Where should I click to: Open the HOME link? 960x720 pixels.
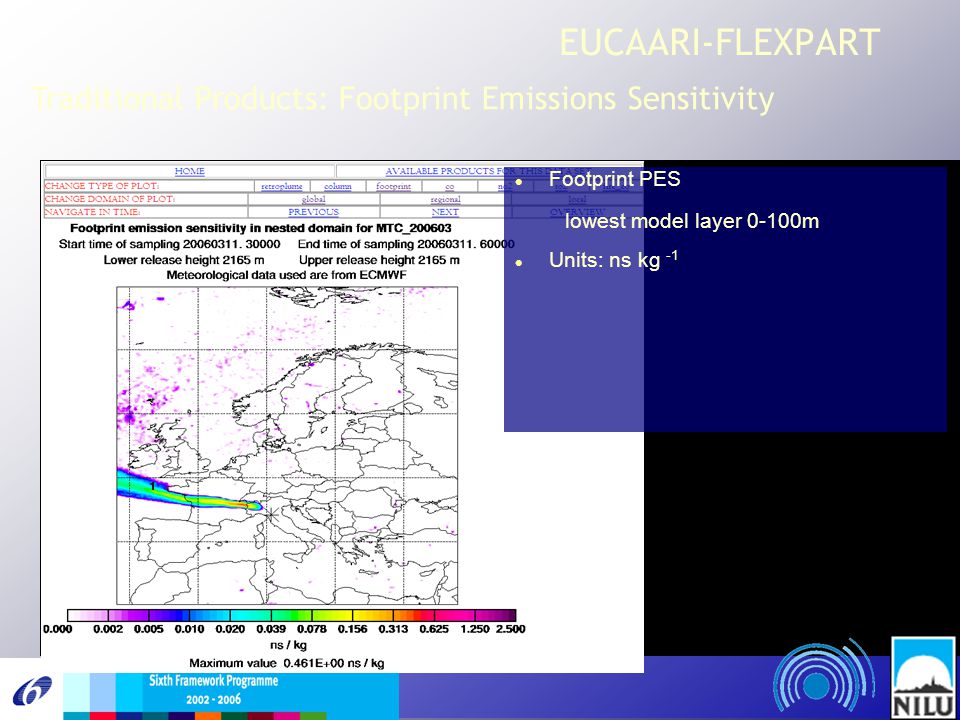point(190,171)
